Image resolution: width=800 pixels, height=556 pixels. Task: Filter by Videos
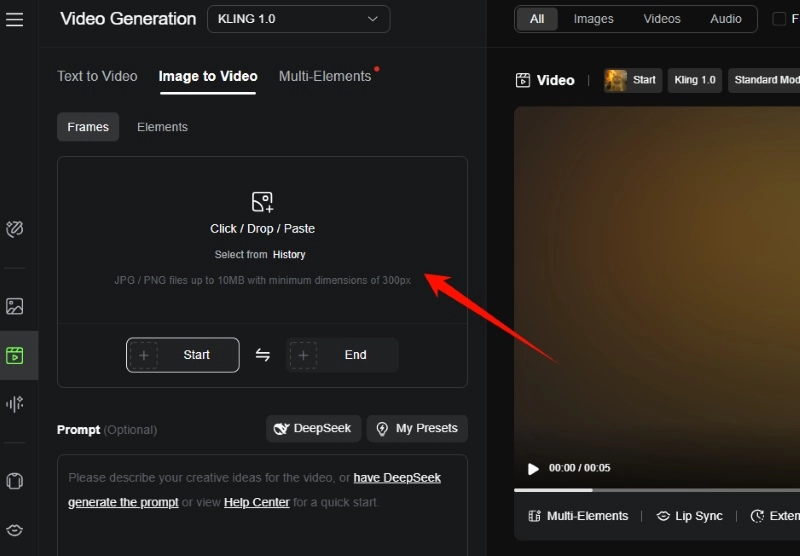(x=662, y=19)
